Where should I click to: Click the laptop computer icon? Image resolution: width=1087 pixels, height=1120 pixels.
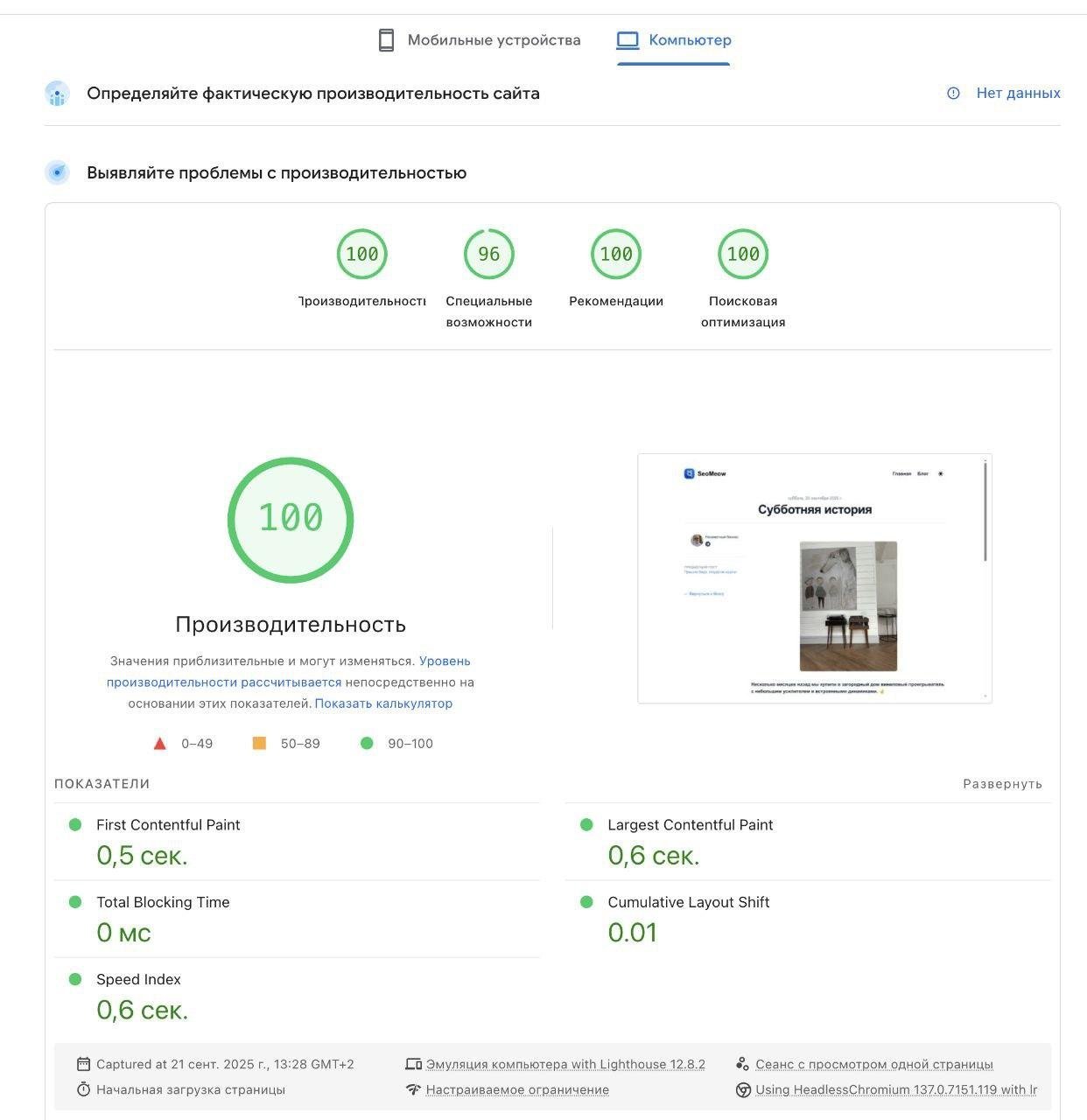[628, 40]
